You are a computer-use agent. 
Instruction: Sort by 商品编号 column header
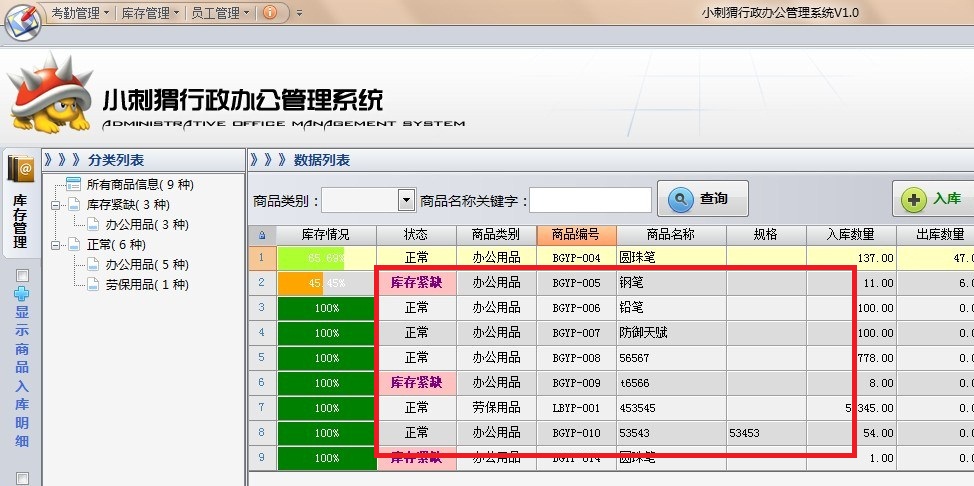pos(575,234)
